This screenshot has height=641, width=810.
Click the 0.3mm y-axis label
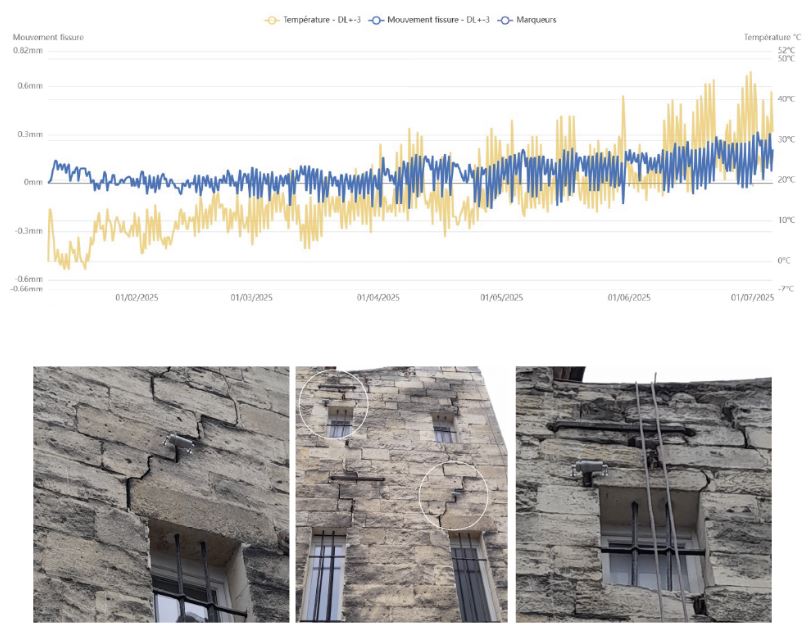[x=30, y=134]
